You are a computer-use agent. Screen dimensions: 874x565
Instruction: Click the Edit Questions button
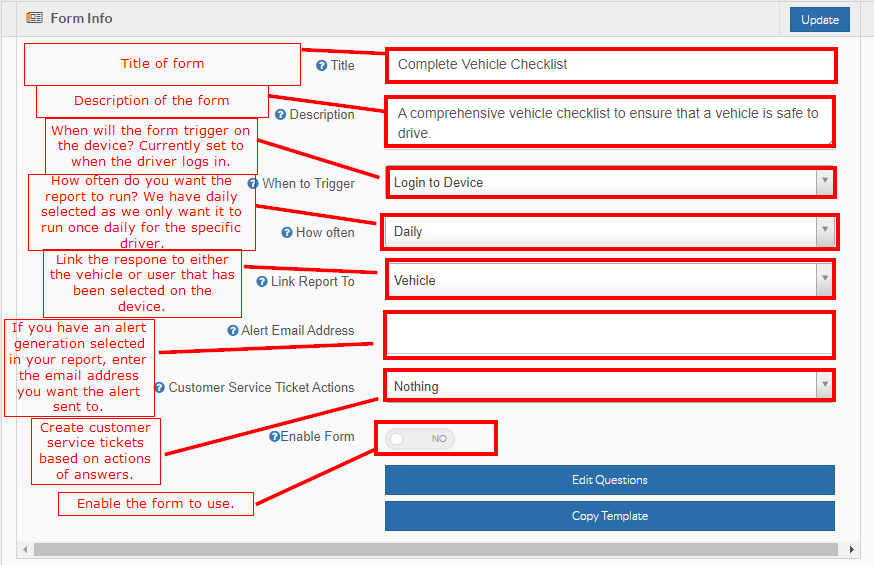tap(610, 480)
